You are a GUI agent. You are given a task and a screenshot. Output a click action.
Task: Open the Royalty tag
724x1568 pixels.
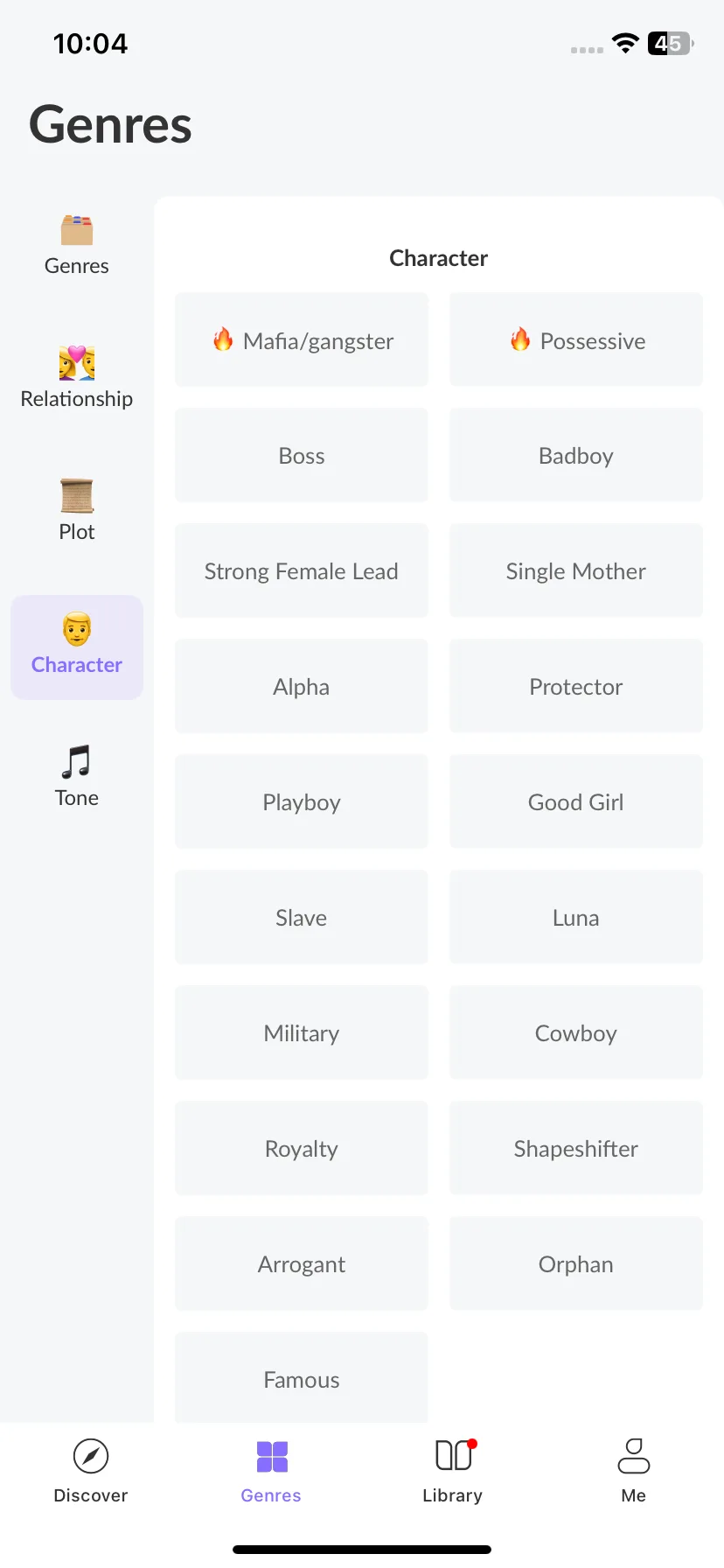[302, 1148]
